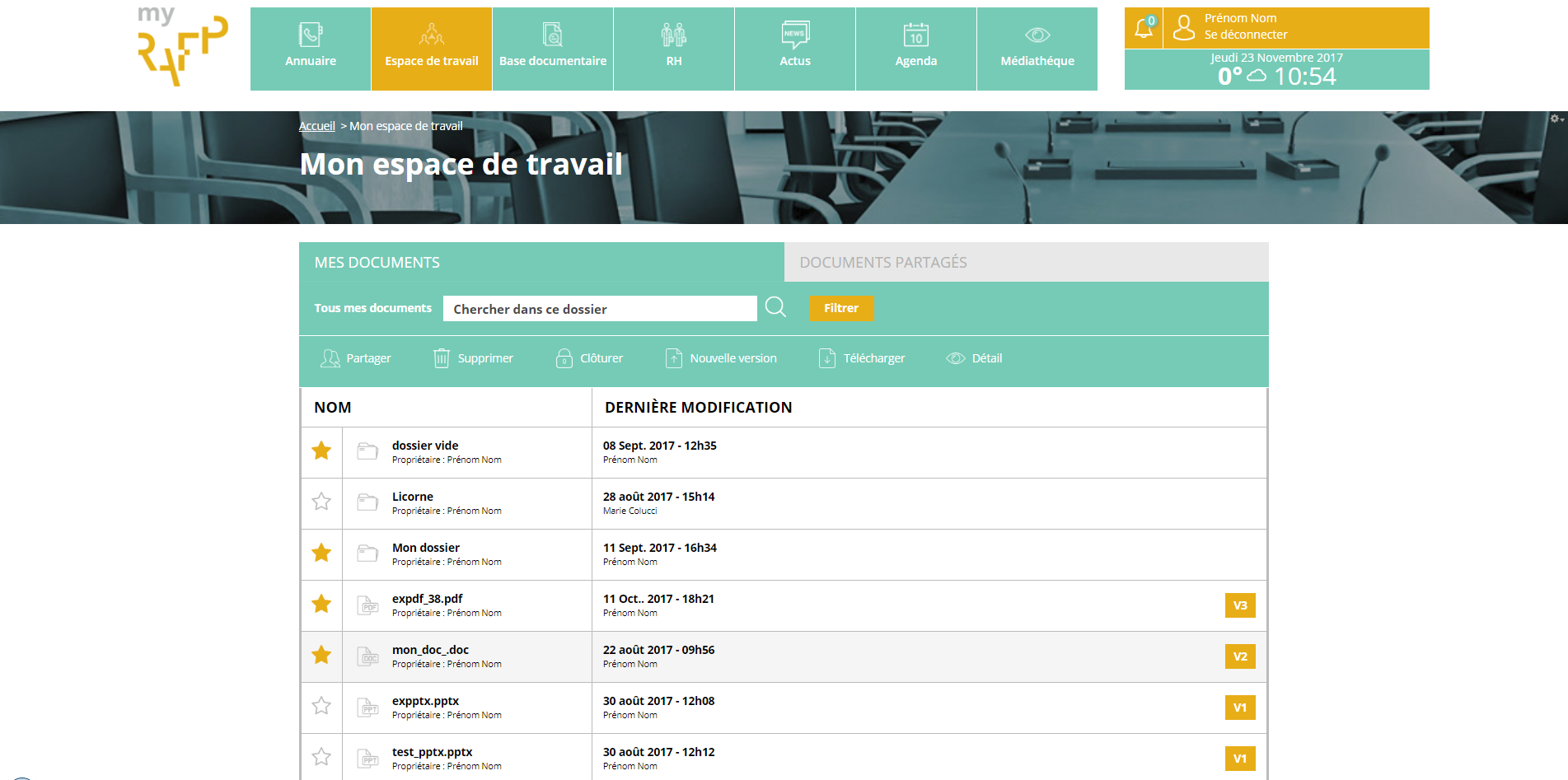Focus the Chercher dans ce dossier field

coord(600,309)
